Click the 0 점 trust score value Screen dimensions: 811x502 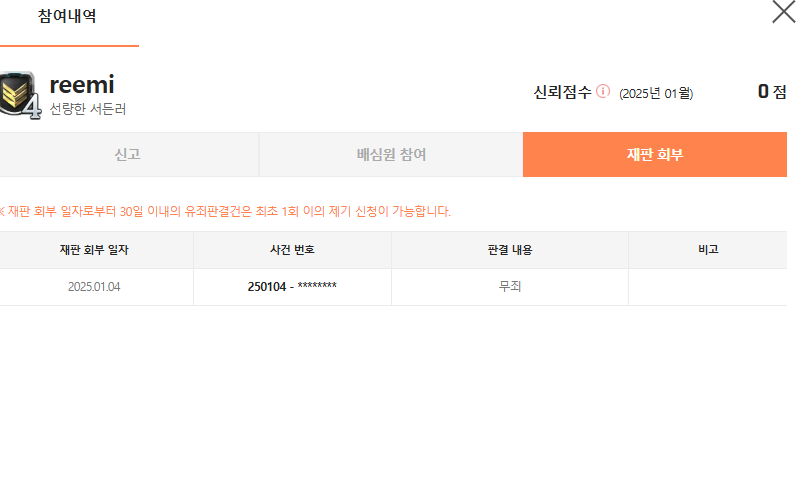coord(771,92)
